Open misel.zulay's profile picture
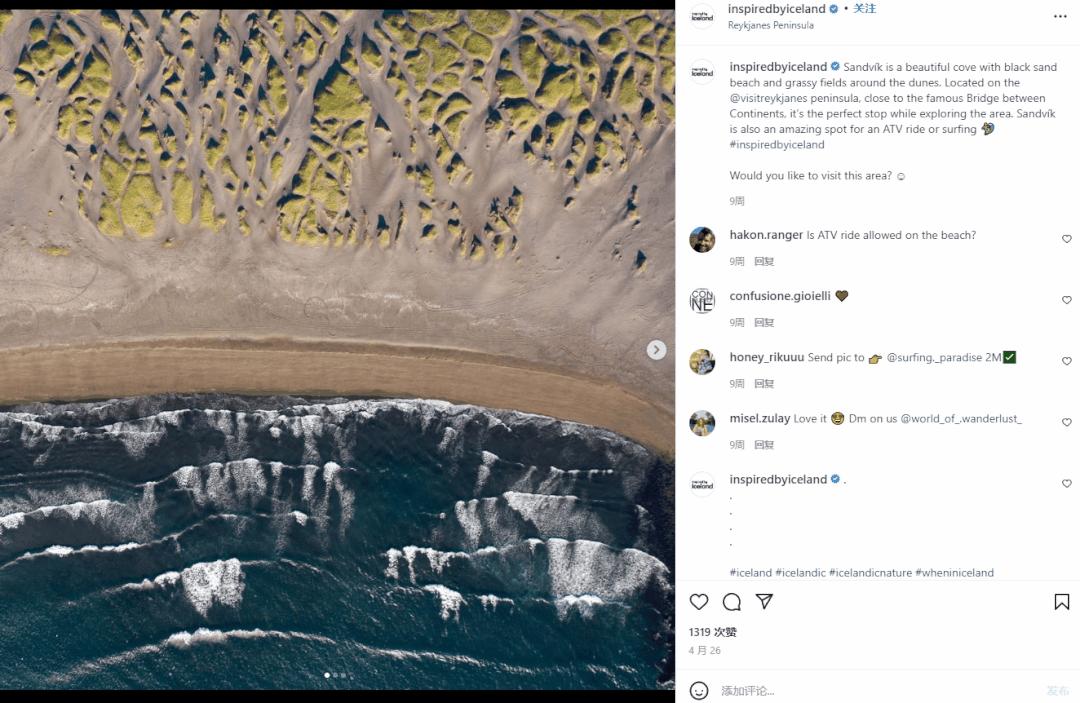 702,423
